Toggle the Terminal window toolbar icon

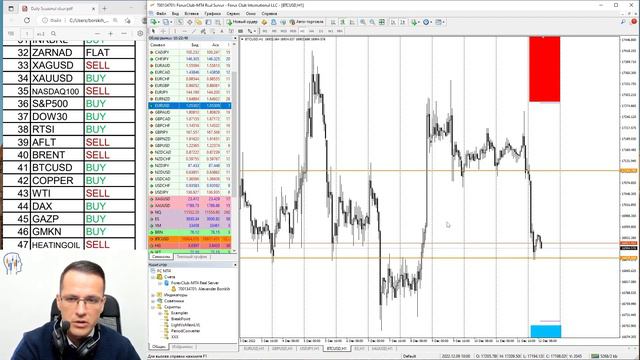[x=208, y=22]
